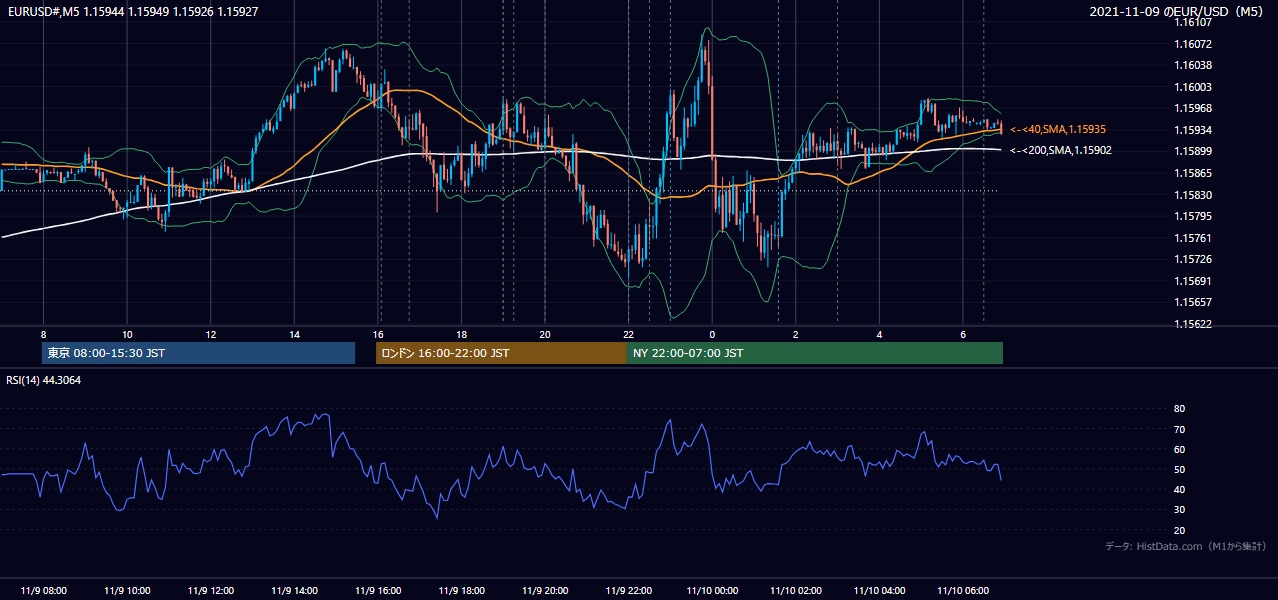Click the 1.16107 price axis label
1278x600 pixels.
point(1193,23)
